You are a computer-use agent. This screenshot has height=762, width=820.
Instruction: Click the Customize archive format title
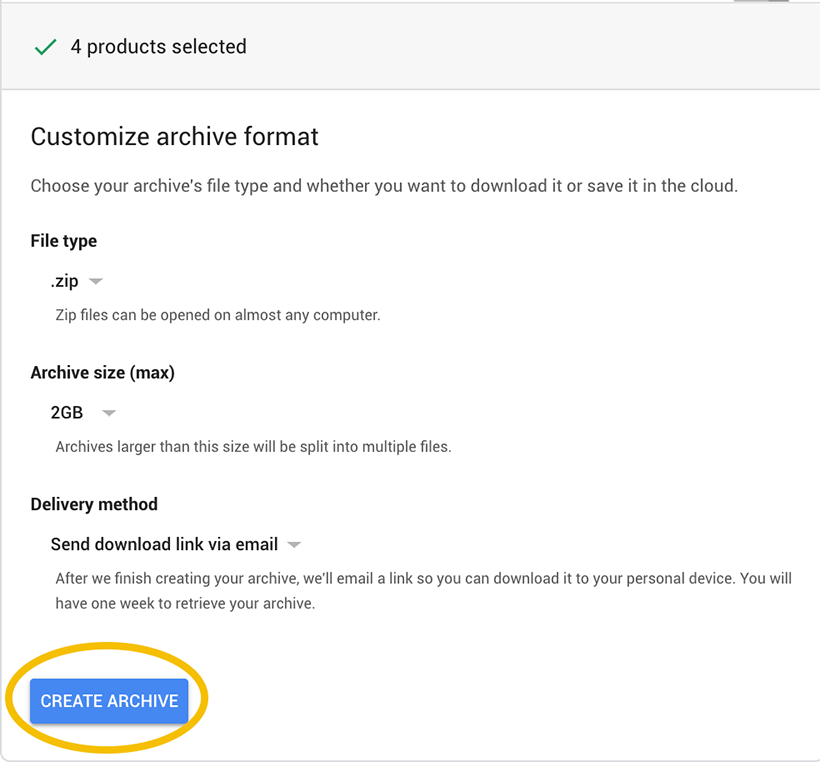pyautogui.click(x=174, y=137)
